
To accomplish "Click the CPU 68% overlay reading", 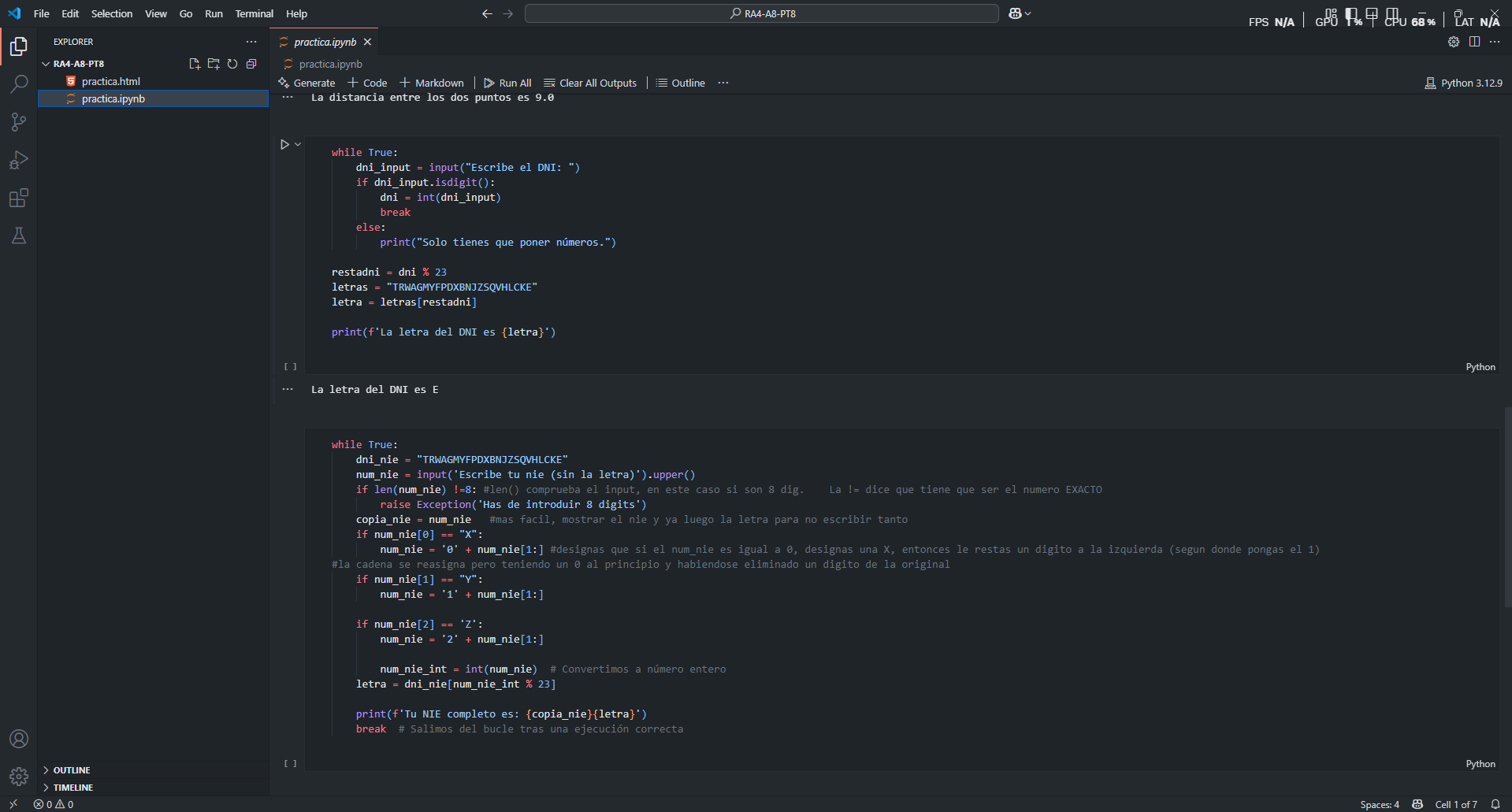I will tap(1410, 21).
